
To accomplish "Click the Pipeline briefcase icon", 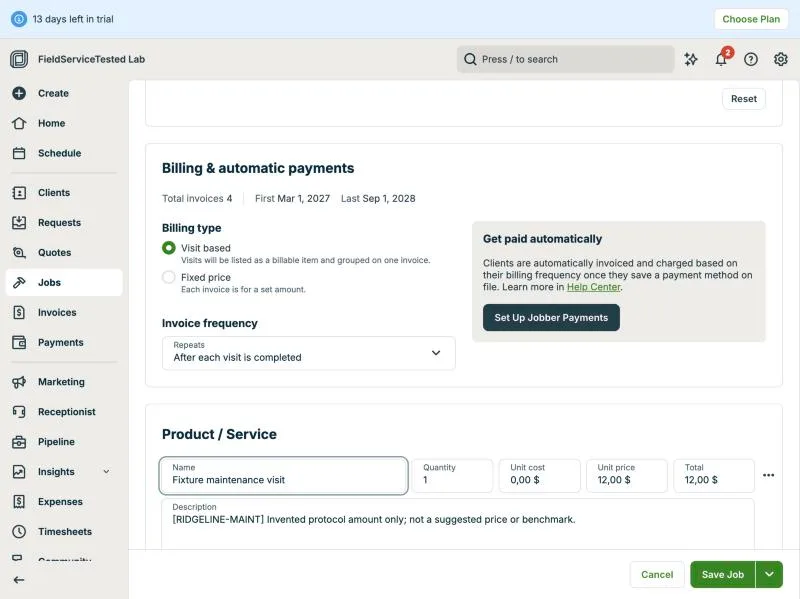I will point(19,442).
